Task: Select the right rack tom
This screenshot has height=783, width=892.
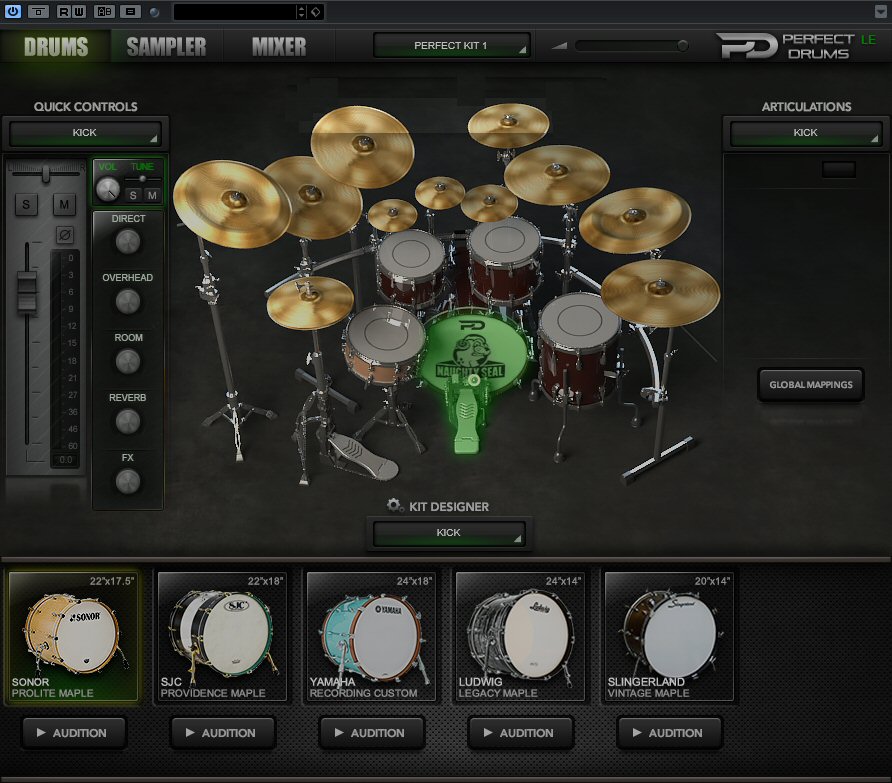Action: tap(505, 261)
